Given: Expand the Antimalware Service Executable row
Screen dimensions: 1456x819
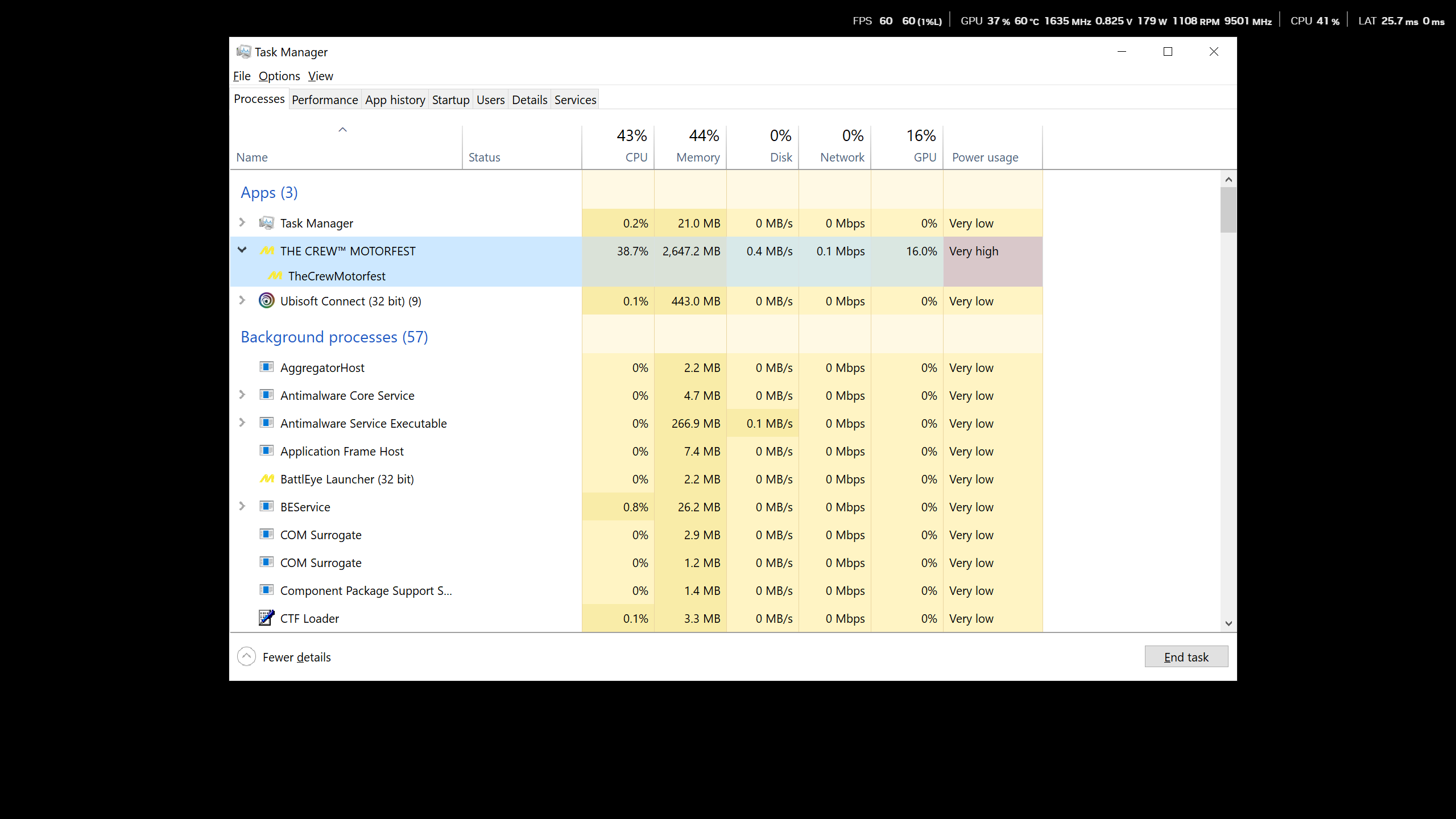Looking at the screenshot, I should (242, 423).
